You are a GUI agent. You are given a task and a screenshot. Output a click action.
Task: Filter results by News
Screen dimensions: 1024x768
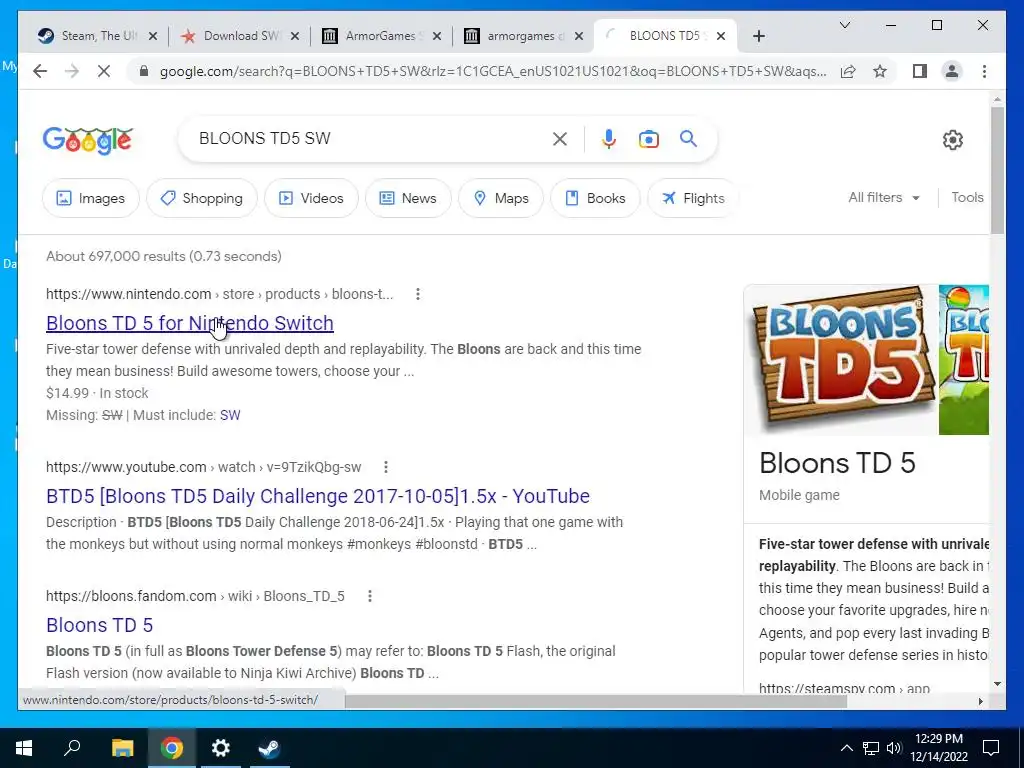(x=408, y=198)
